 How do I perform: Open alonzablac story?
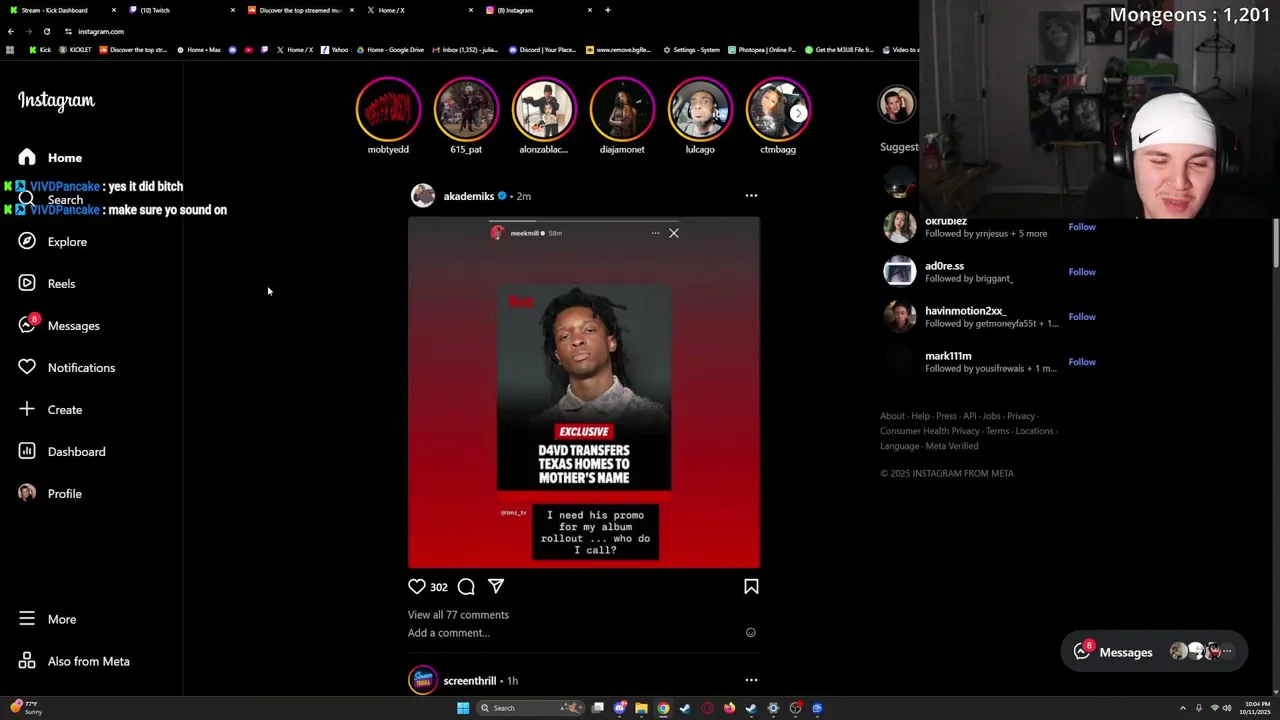544,109
